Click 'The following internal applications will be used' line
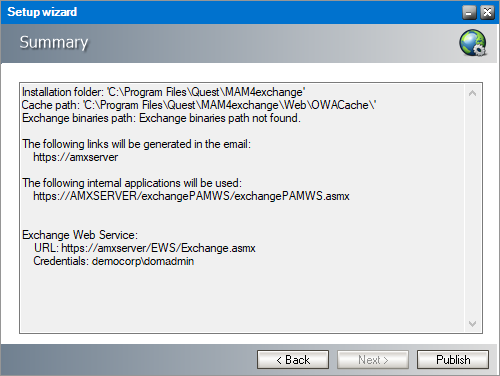The image size is (500, 376). [132, 183]
